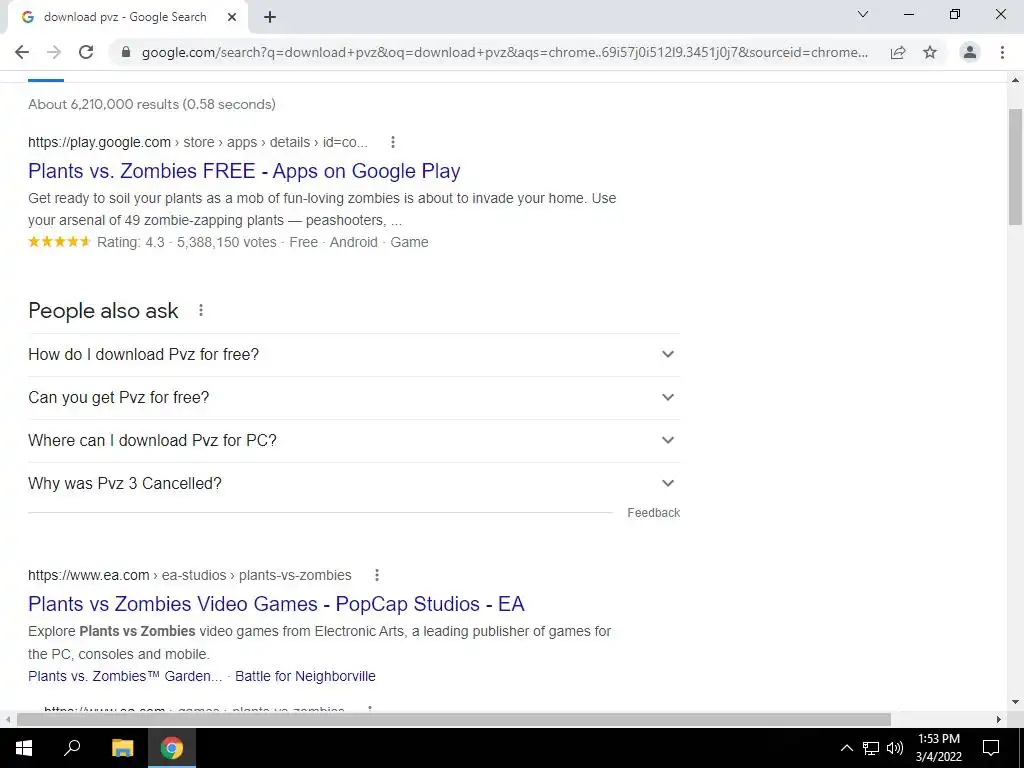The height and width of the screenshot is (768, 1024).
Task: Open the Chrome profile avatar
Action: (970, 52)
